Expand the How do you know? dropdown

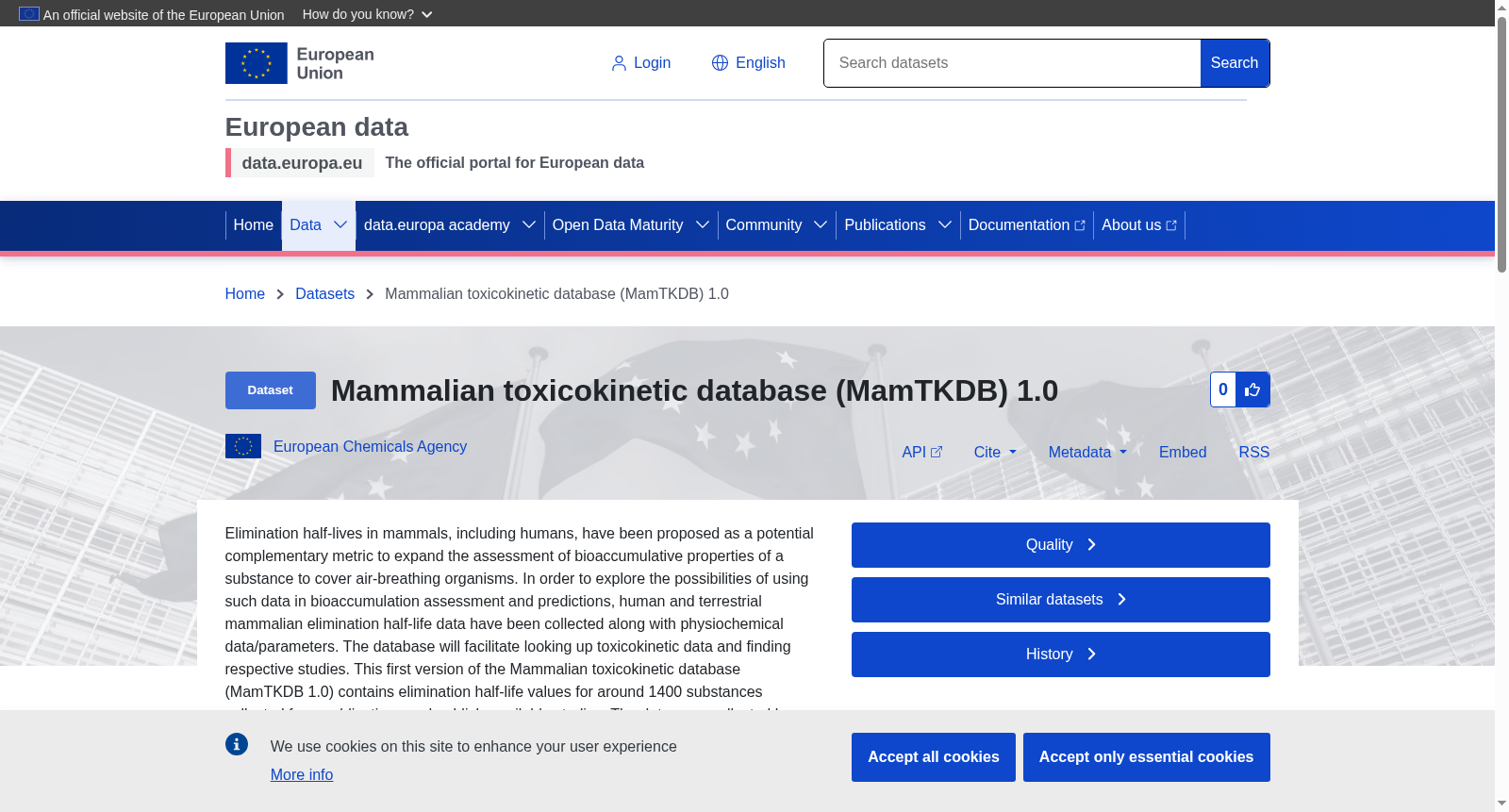[x=368, y=14]
